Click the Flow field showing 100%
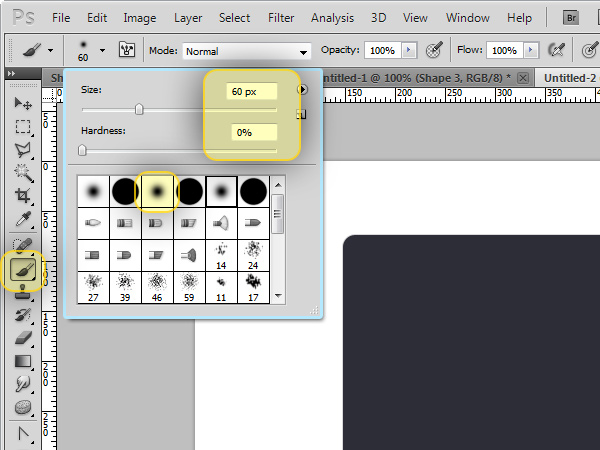The width and height of the screenshot is (600, 450). point(504,50)
